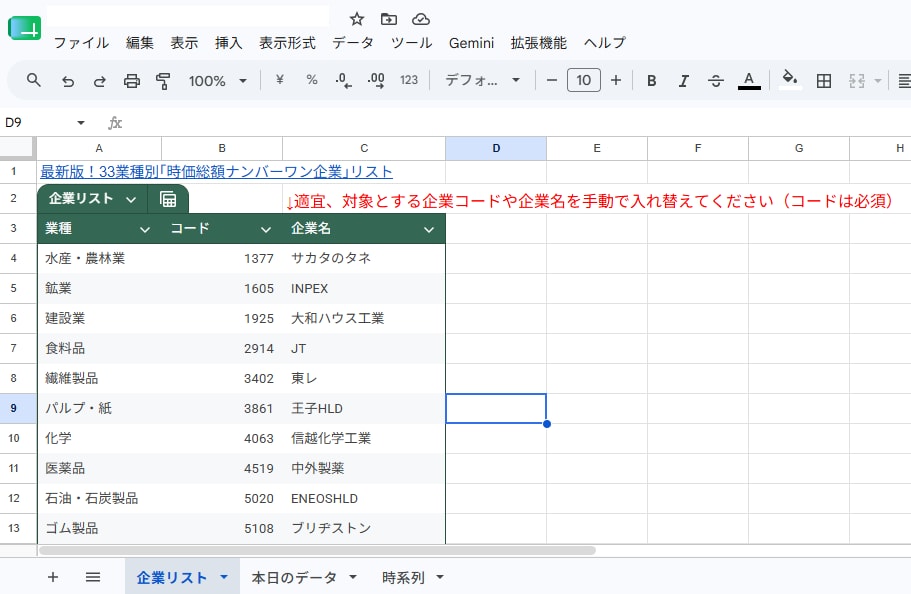Viewport: 911px width, 594px height.
Task: Open the Google Sheets home icon
Action: pos(24,28)
